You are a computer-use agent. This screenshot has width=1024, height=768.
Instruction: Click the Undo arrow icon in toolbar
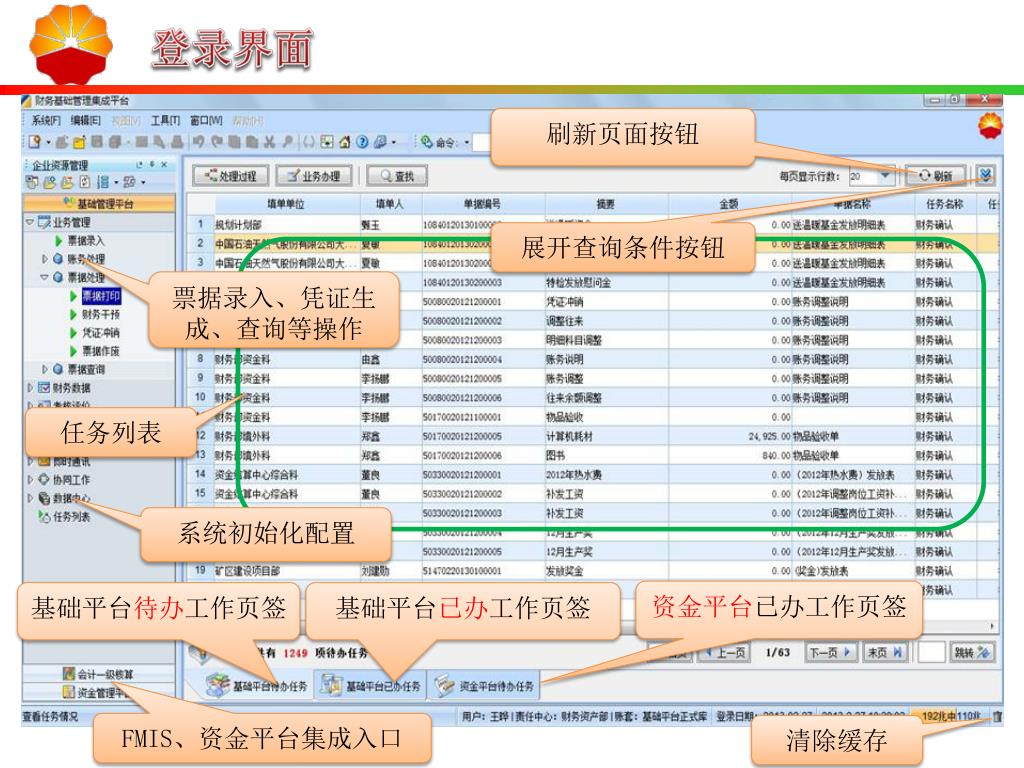[x=199, y=142]
